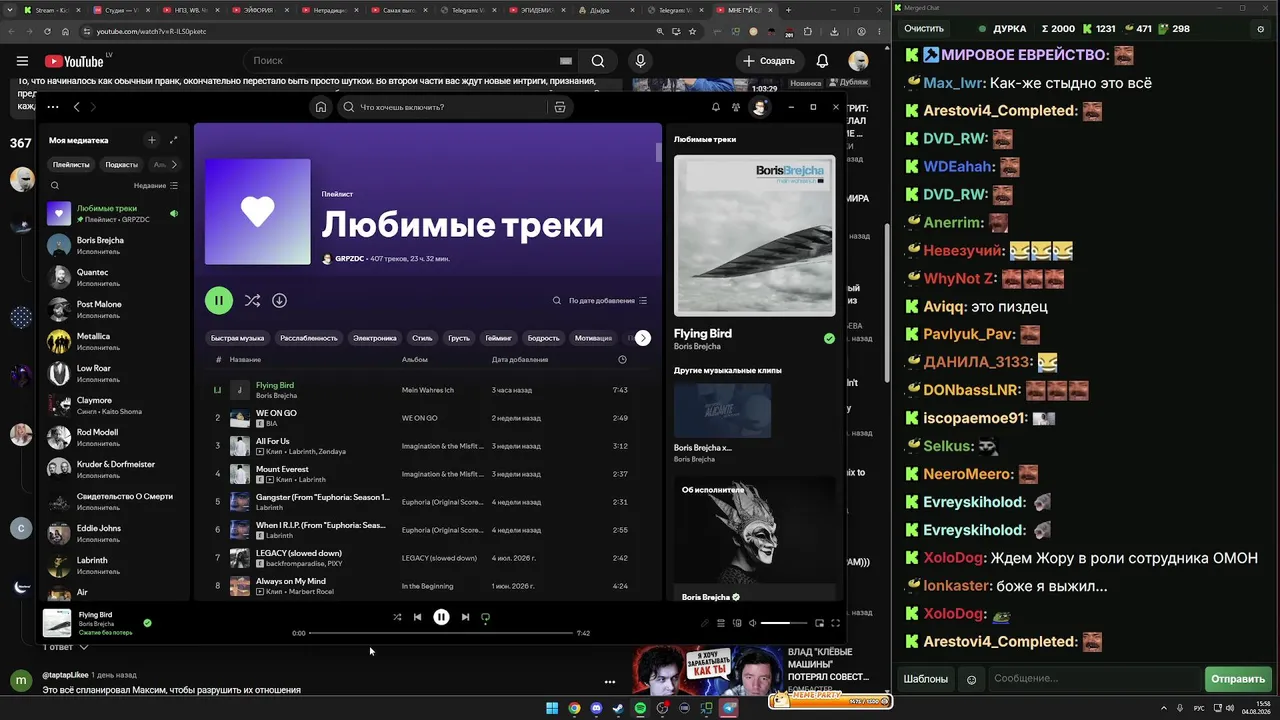Filter tracks by Электроника
The height and width of the screenshot is (720, 1280).
point(375,338)
